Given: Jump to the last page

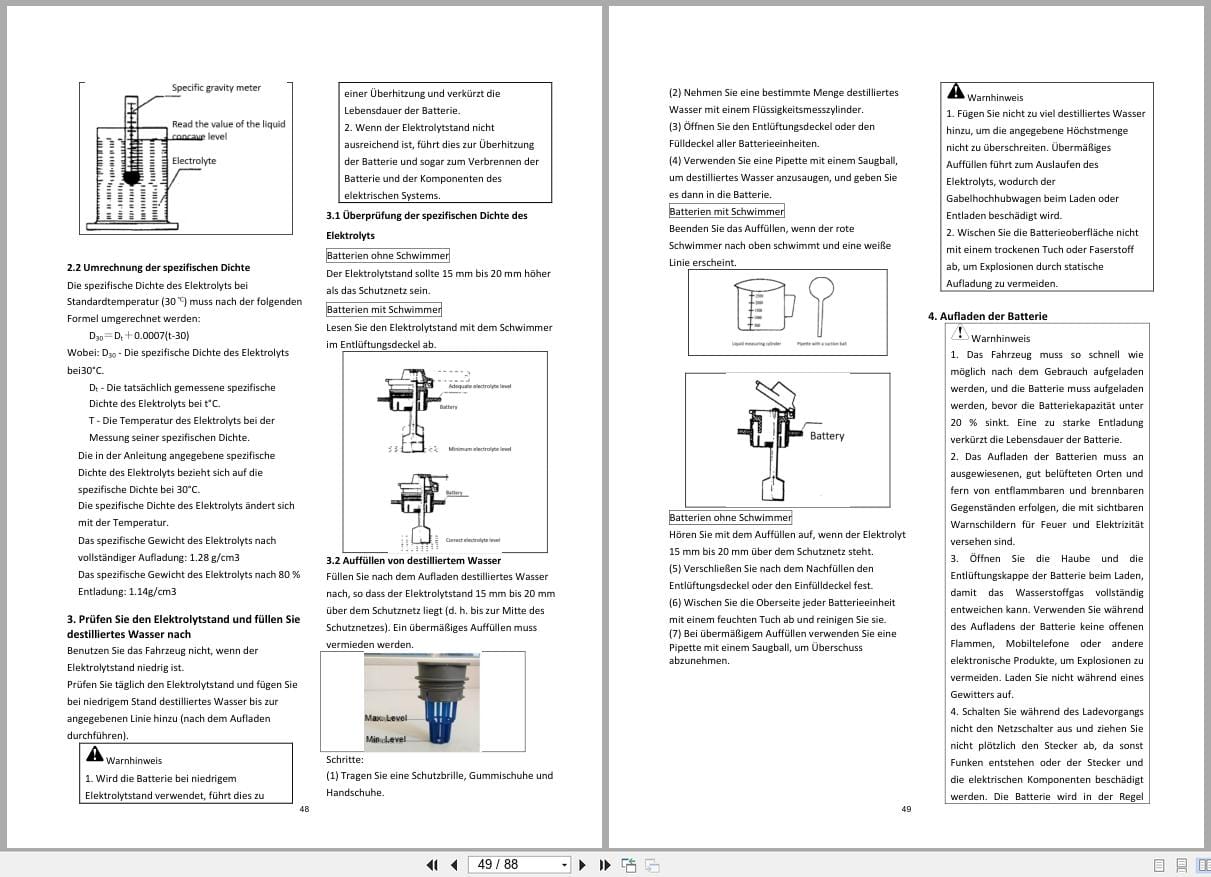Looking at the screenshot, I should click(x=605, y=864).
